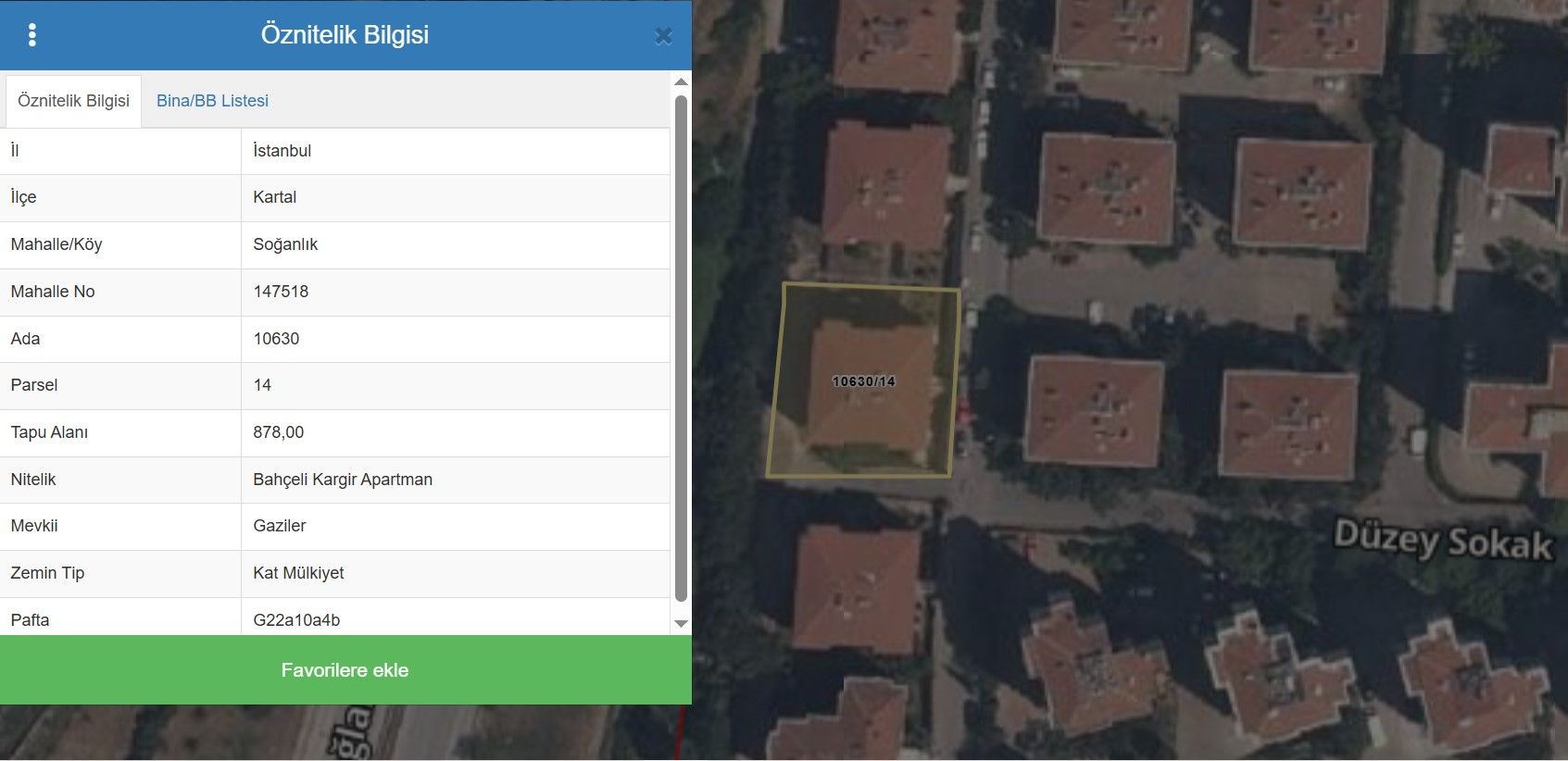This screenshot has height=761, width=1568.
Task: Click the Mahalle No value 147518
Action: click(281, 292)
